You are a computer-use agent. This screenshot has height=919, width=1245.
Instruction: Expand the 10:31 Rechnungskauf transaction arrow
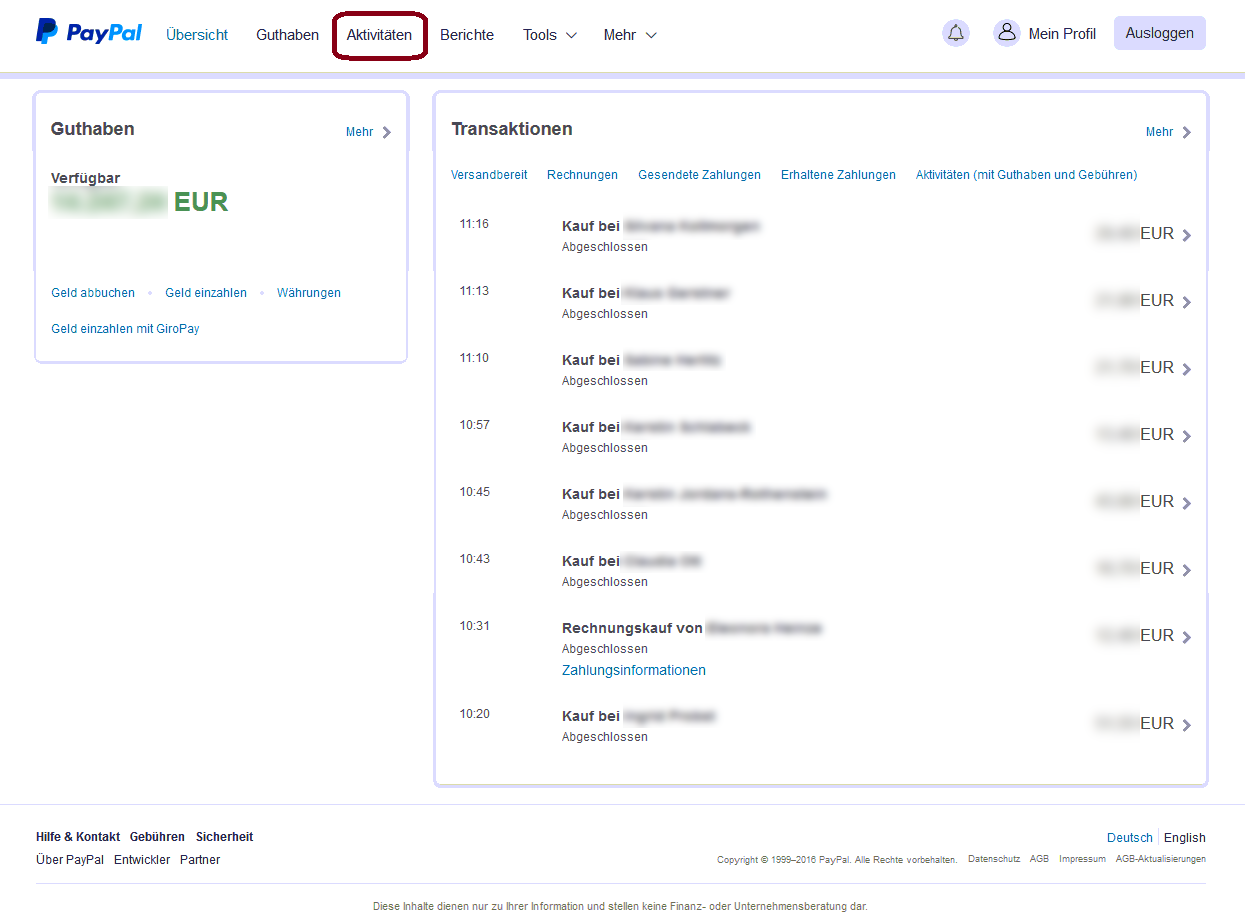(x=1187, y=637)
